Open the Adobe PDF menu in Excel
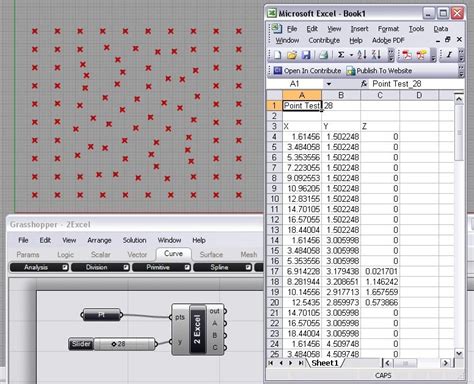Viewport: 474px width, 384px height. click(388, 40)
